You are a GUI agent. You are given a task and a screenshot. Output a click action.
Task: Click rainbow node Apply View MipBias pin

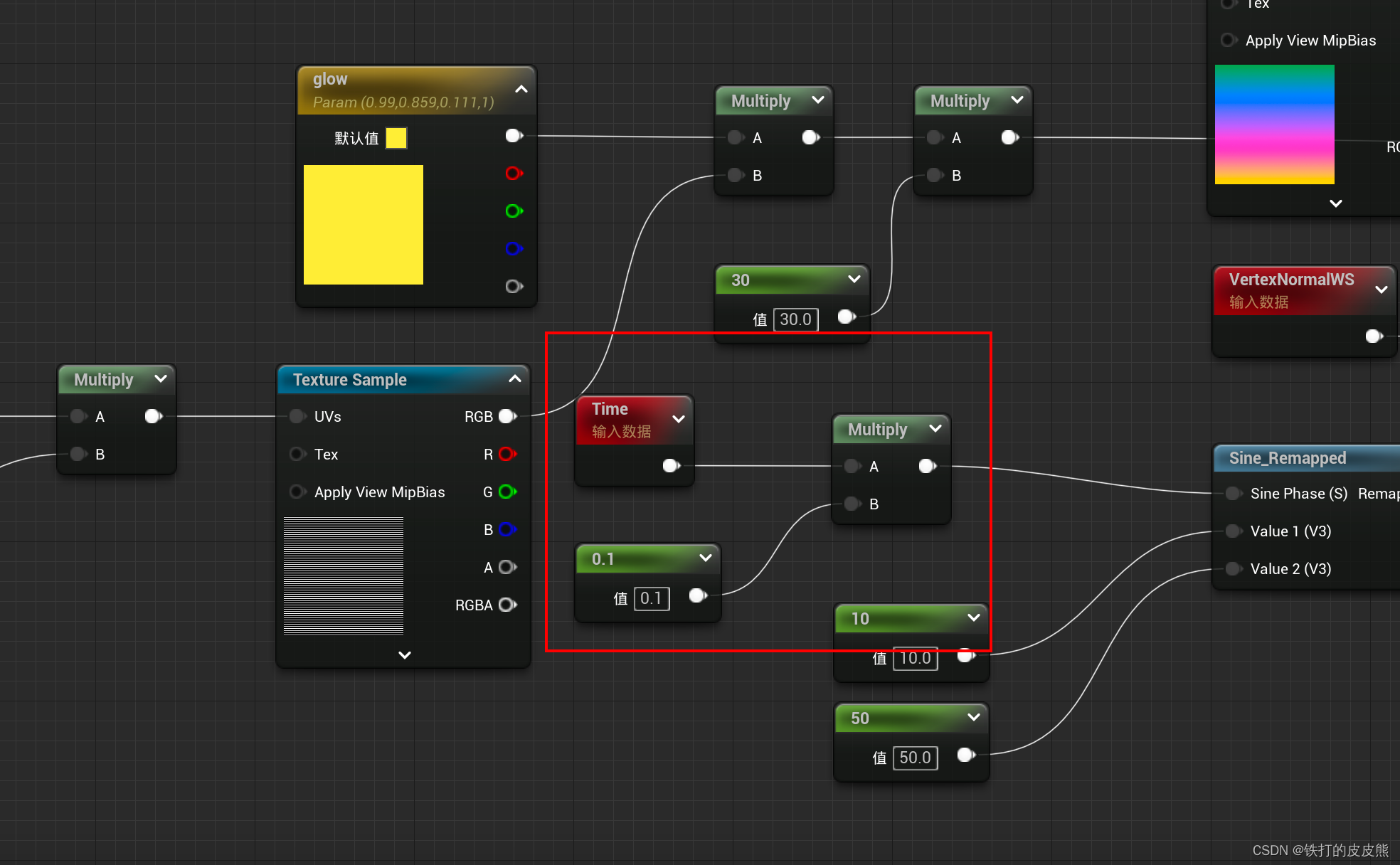click(1228, 41)
